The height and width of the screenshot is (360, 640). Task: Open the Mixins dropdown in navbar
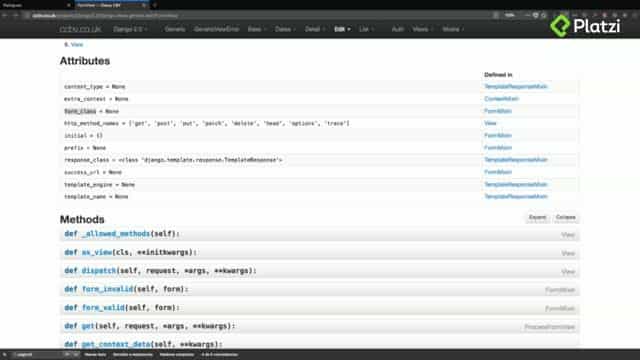453,29
